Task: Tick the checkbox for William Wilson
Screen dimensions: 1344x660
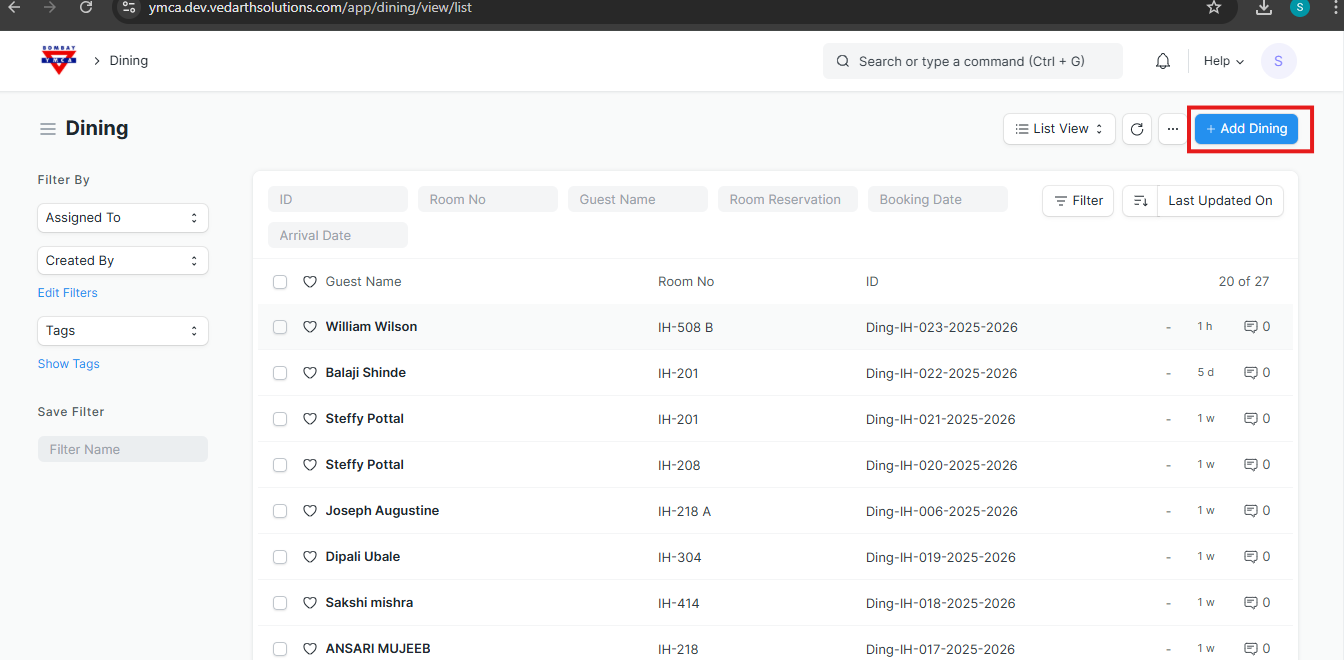Action: (280, 327)
